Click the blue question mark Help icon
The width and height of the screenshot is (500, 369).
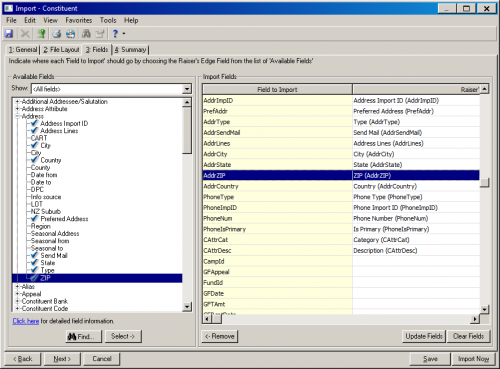pyautogui.click(x=115, y=34)
